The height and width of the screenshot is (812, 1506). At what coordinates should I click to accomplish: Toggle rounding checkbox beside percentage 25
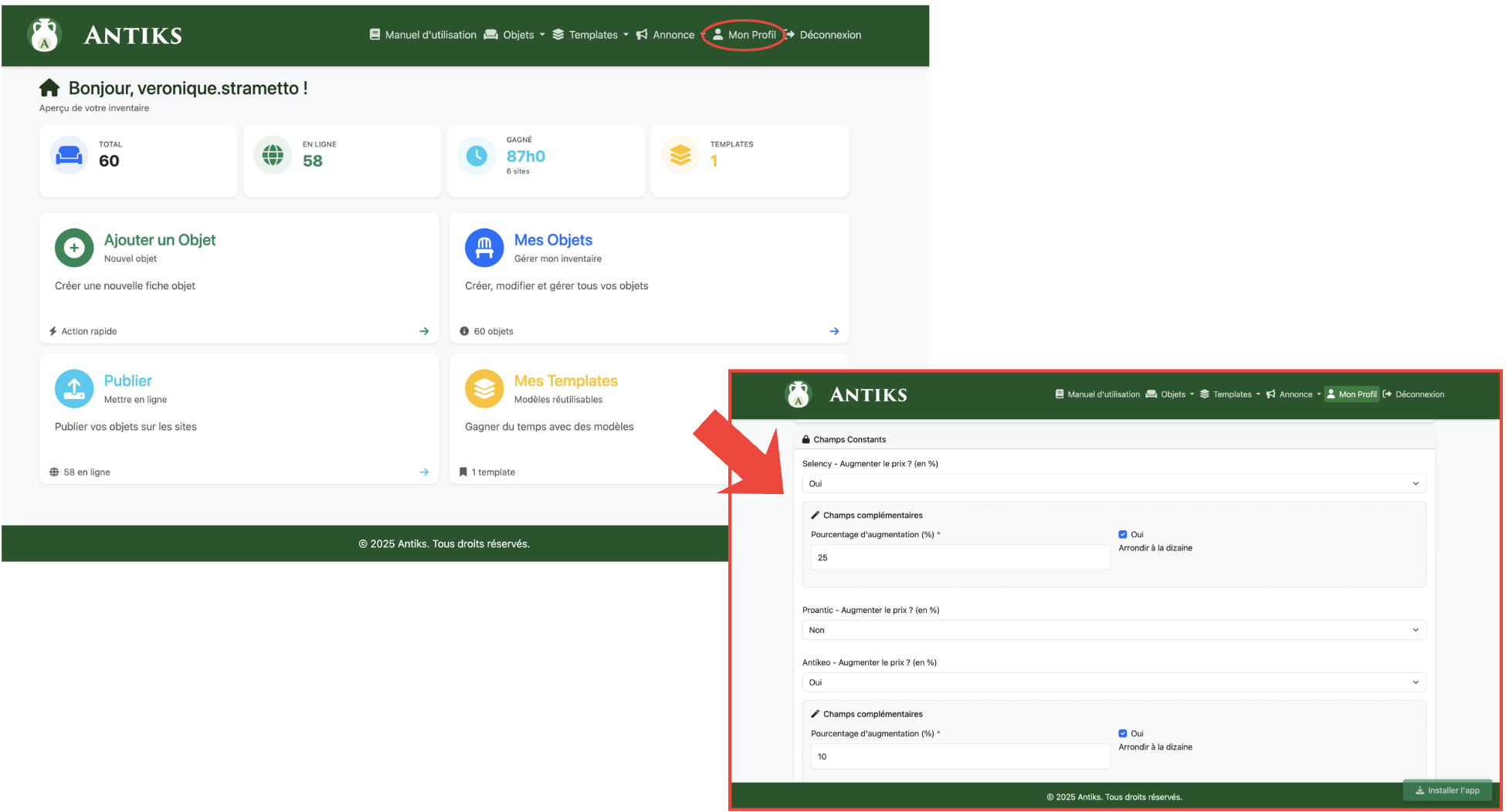[1123, 534]
